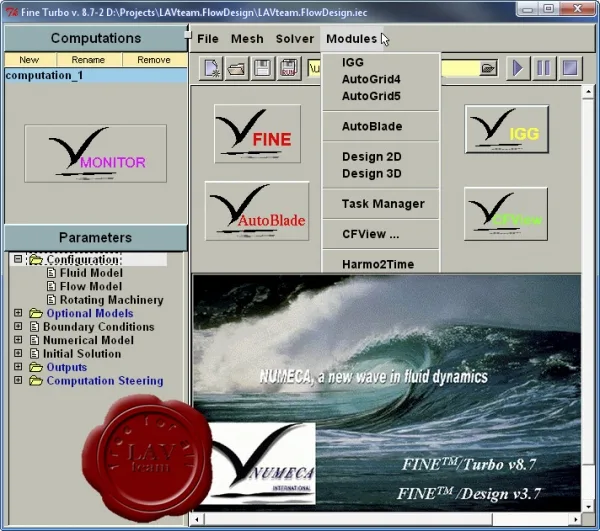Expand the Outputs tree node
Viewport: 600px width, 531px height.
(x=18, y=366)
